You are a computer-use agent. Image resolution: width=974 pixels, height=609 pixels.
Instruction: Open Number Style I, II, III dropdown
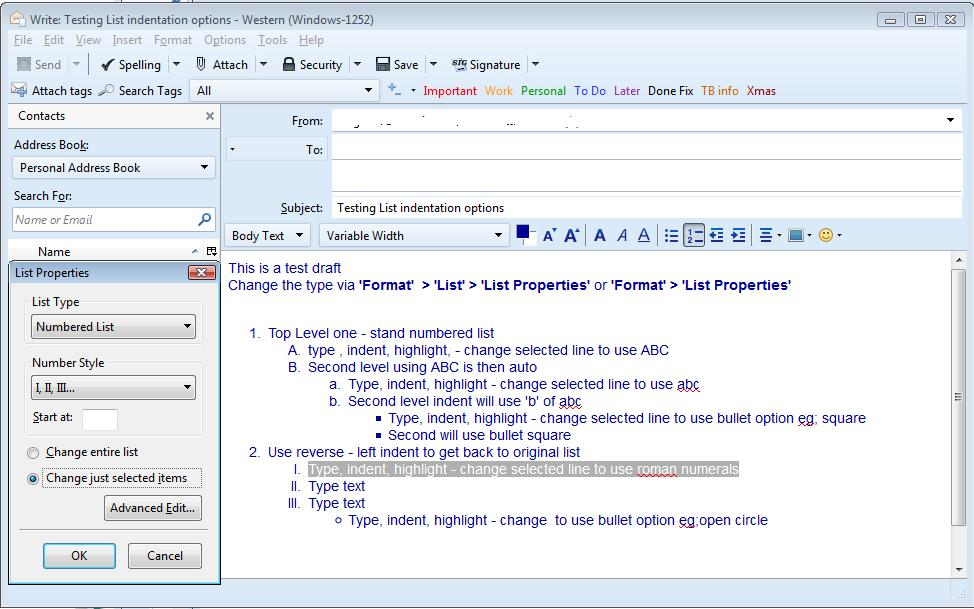click(113, 388)
